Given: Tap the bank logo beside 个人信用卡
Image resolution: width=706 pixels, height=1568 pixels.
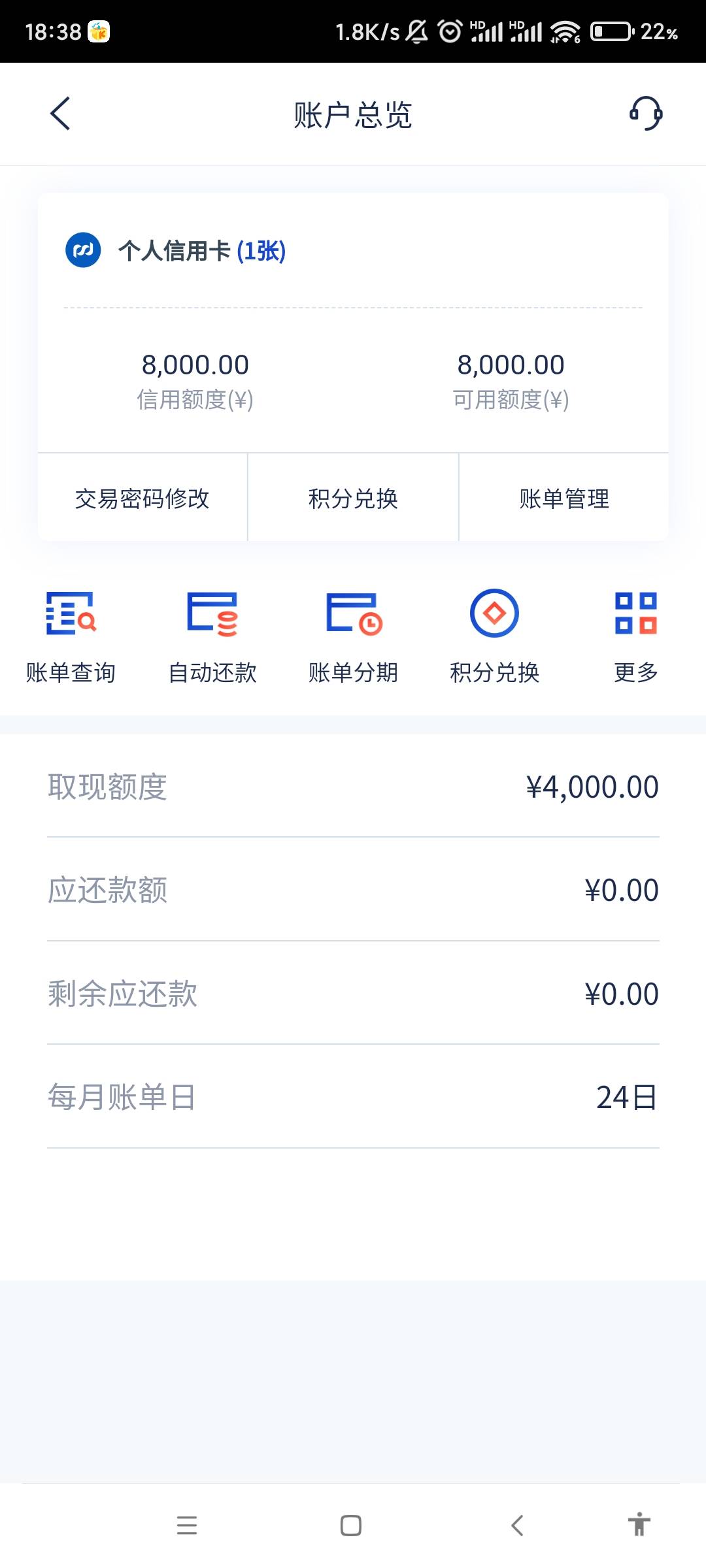Looking at the screenshot, I should [83, 250].
